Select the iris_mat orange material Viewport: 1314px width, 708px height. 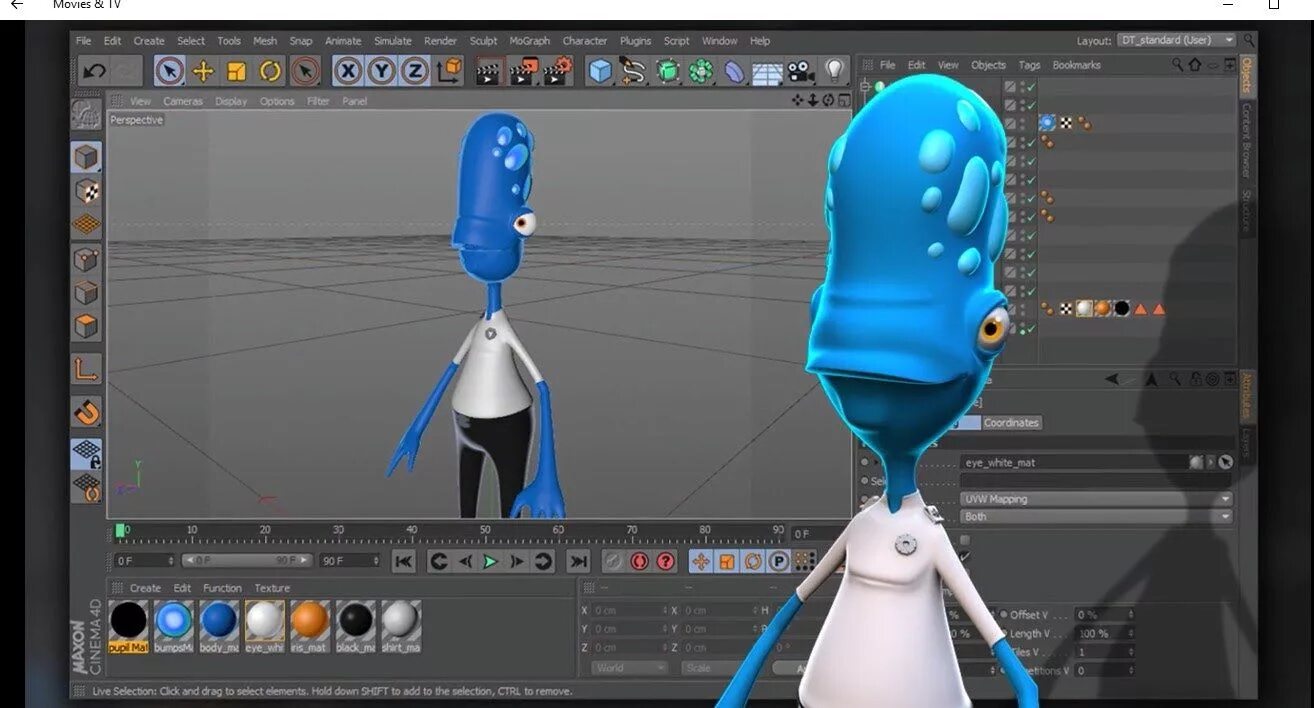310,627
